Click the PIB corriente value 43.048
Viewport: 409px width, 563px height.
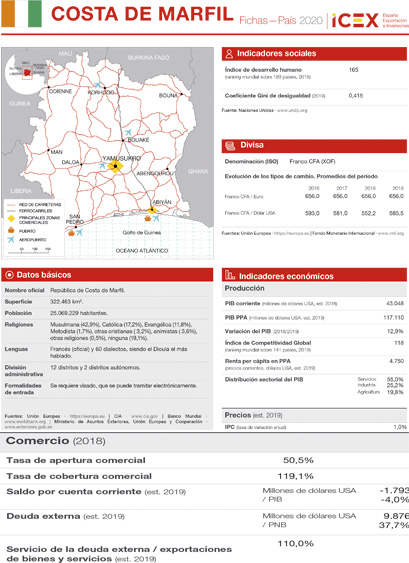pos(395,303)
